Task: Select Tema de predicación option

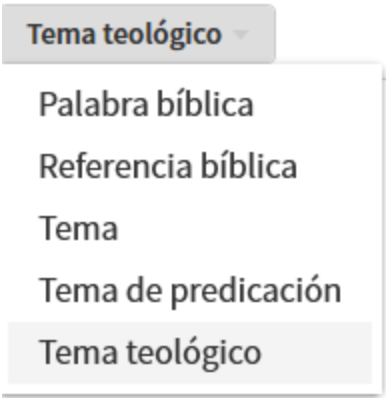Action: tap(190, 290)
